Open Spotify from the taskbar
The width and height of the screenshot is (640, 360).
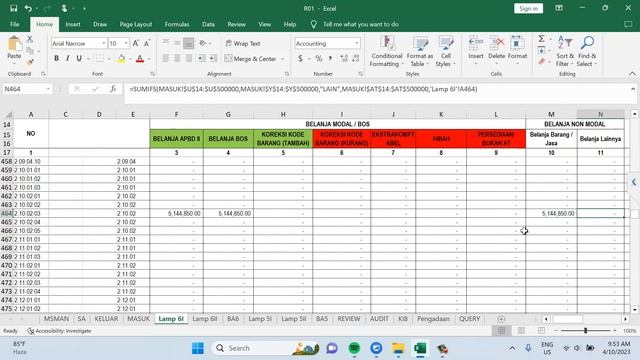tap(354, 348)
